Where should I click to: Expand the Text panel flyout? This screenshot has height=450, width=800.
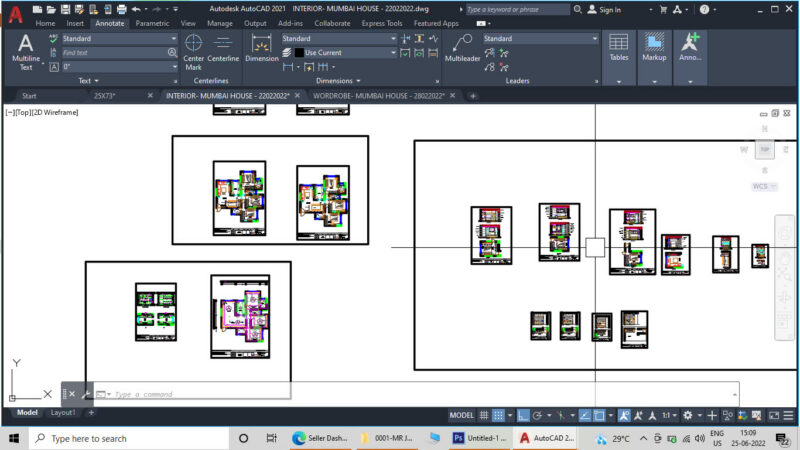coord(89,81)
